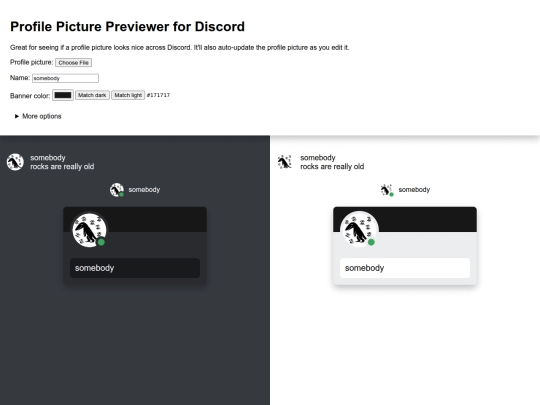The image size is (540, 405).
Task: Click 'rocks are really old' message in light panel
Action: (x=332, y=167)
